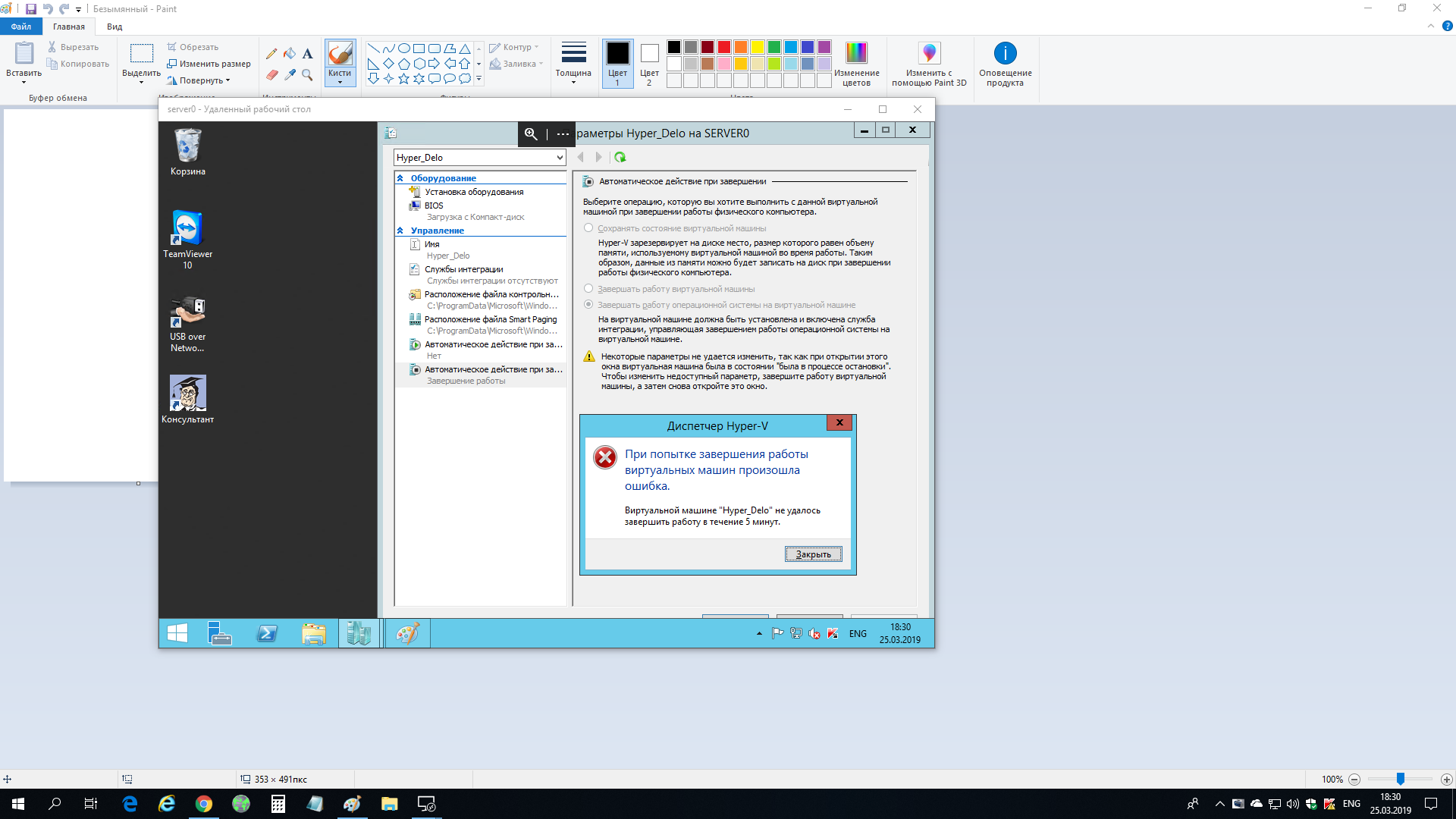Open the Windows notification center icon
The height and width of the screenshot is (819, 1456).
pyautogui.click(x=1430, y=804)
